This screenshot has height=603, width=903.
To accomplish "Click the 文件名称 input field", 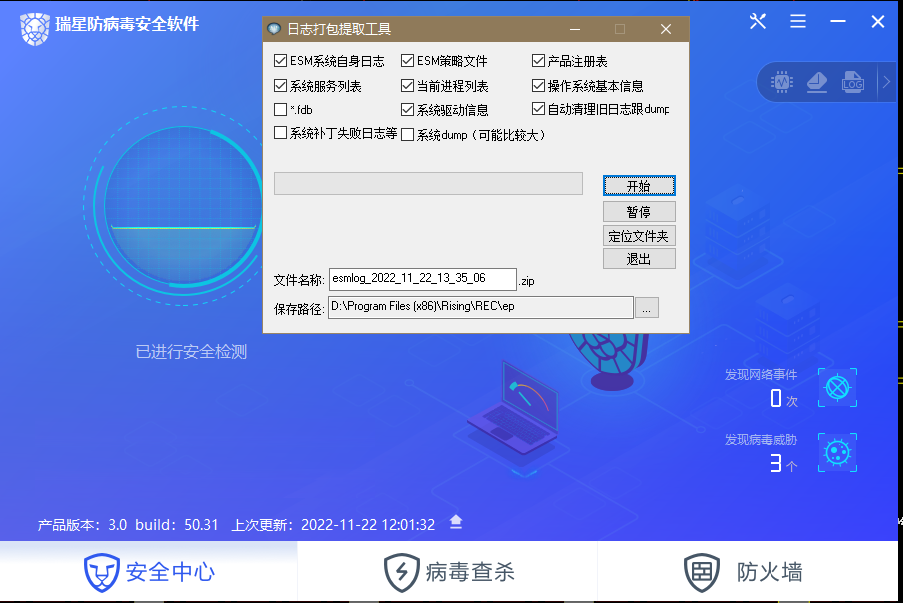I will tap(423, 279).
